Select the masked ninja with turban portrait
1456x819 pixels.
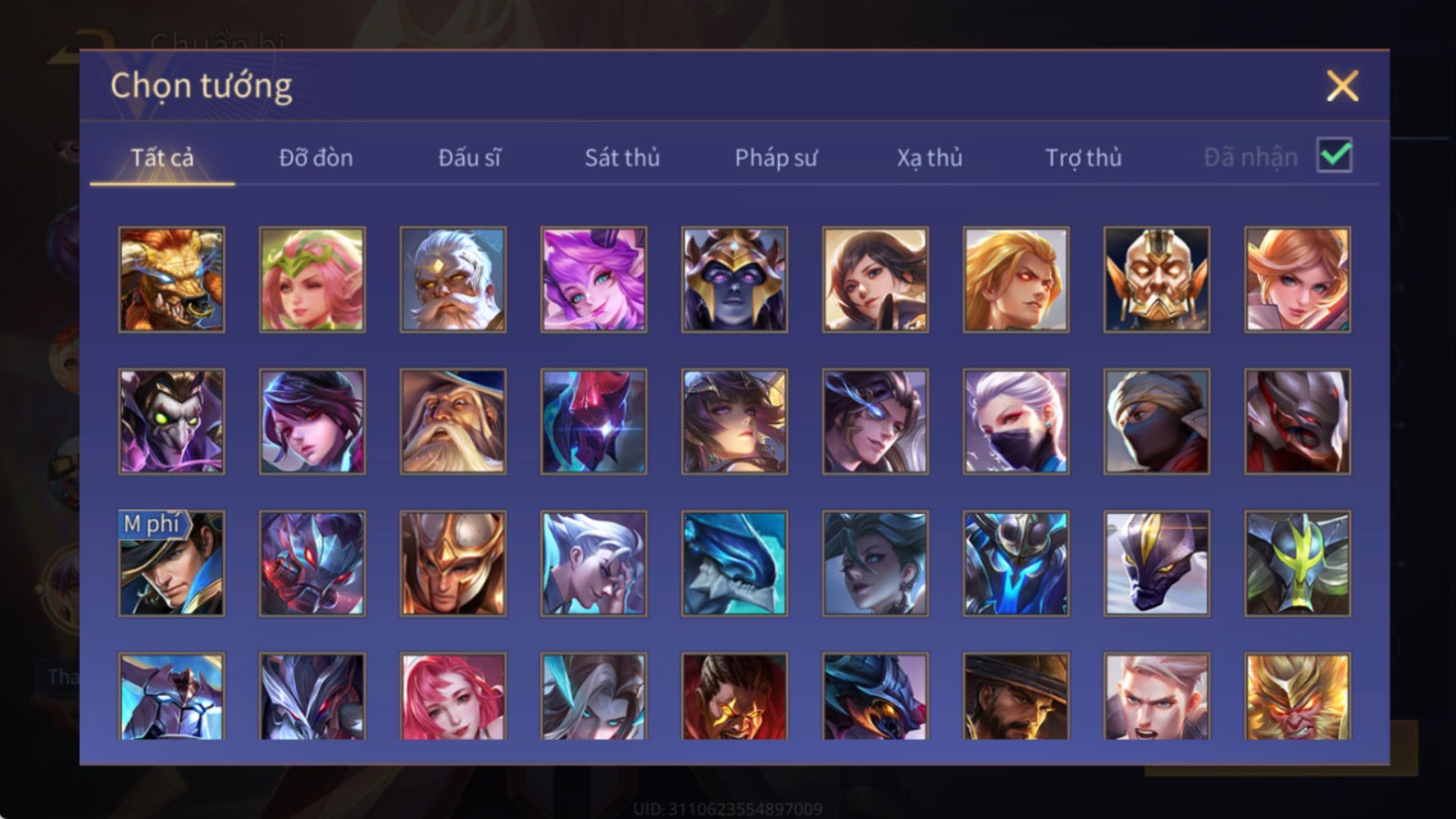click(1157, 422)
